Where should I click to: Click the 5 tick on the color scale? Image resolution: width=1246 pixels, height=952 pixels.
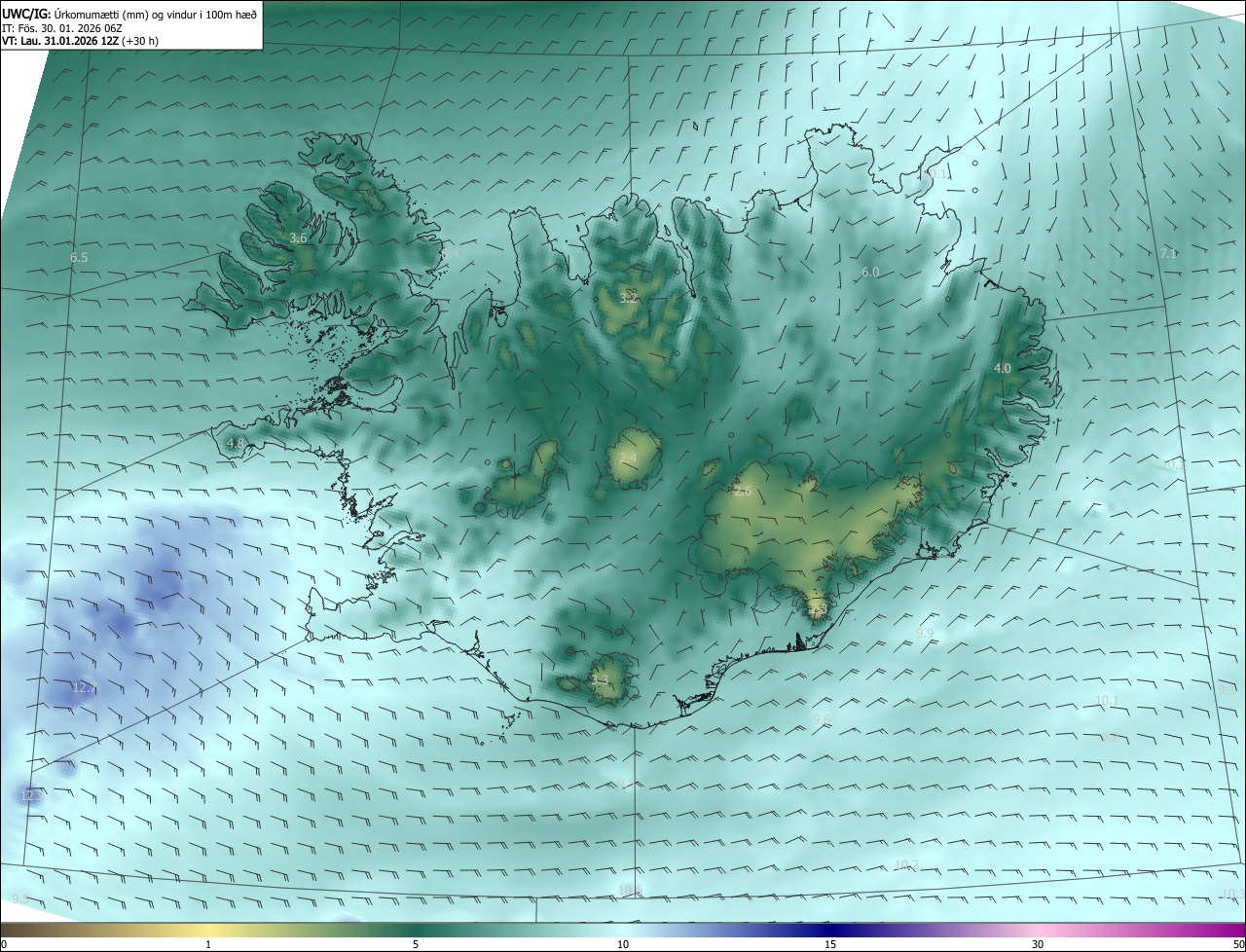tap(416, 944)
